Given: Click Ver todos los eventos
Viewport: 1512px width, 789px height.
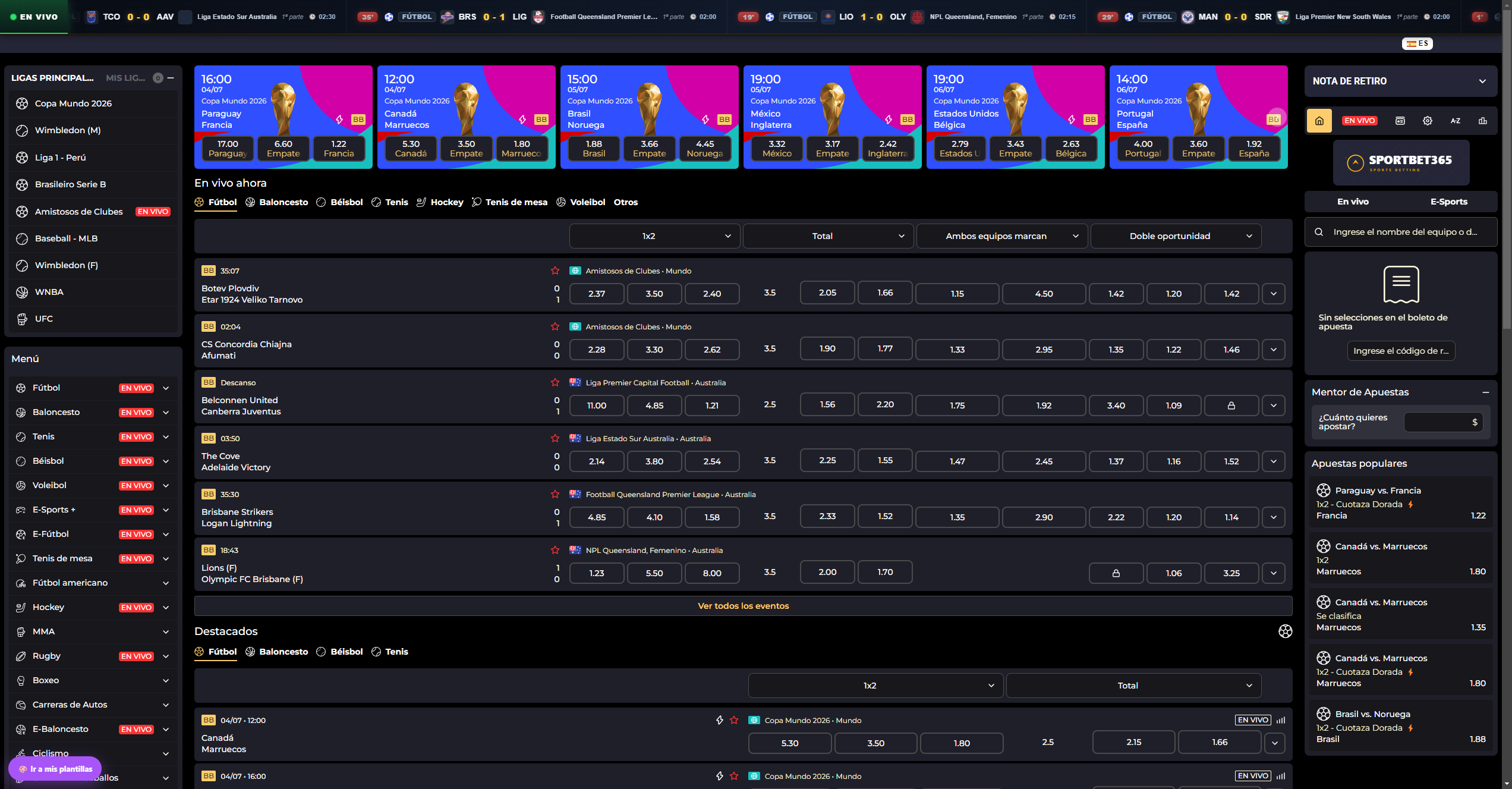Looking at the screenshot, I should coord(743,606).
